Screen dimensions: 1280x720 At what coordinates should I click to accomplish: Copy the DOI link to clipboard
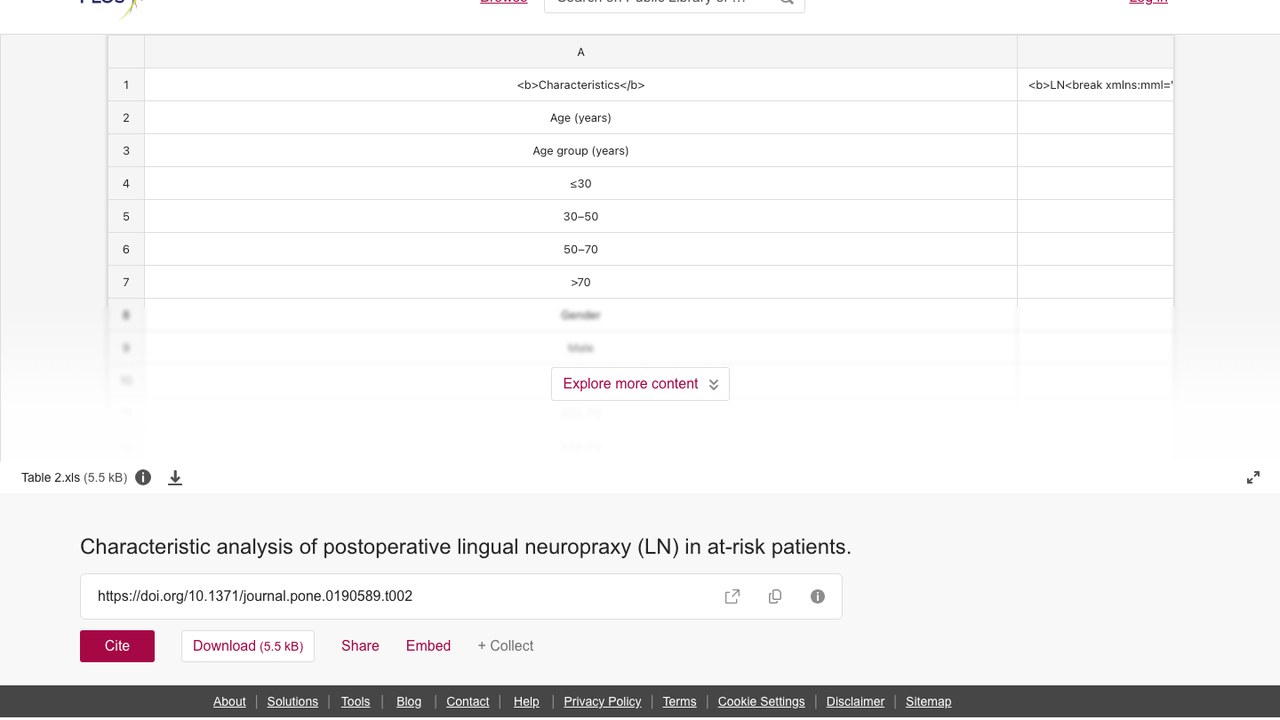(775, 596)
